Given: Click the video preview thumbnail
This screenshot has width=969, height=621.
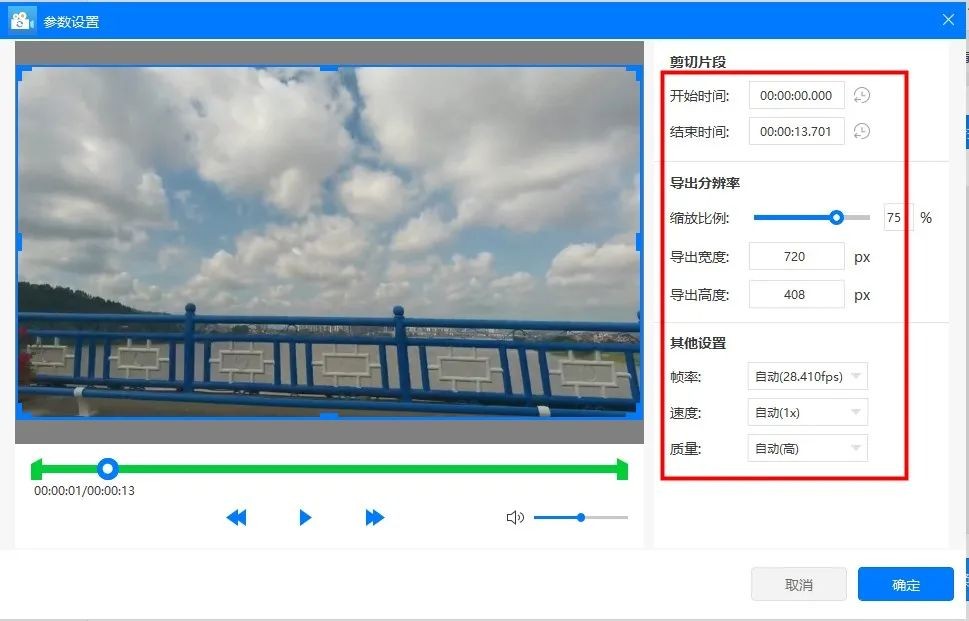Looking at the screenshot, I should [329, 242].
